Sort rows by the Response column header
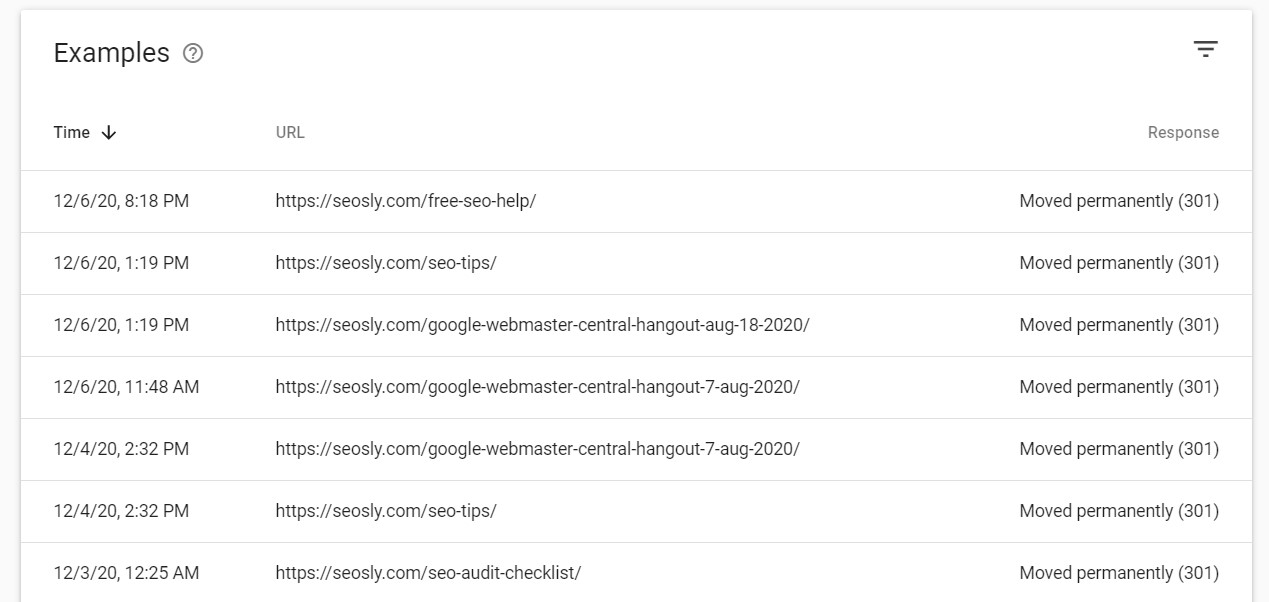Image resolution: width=1269 pixels, height=602 pixels. pyautogui.click(x=1183, y=132)
